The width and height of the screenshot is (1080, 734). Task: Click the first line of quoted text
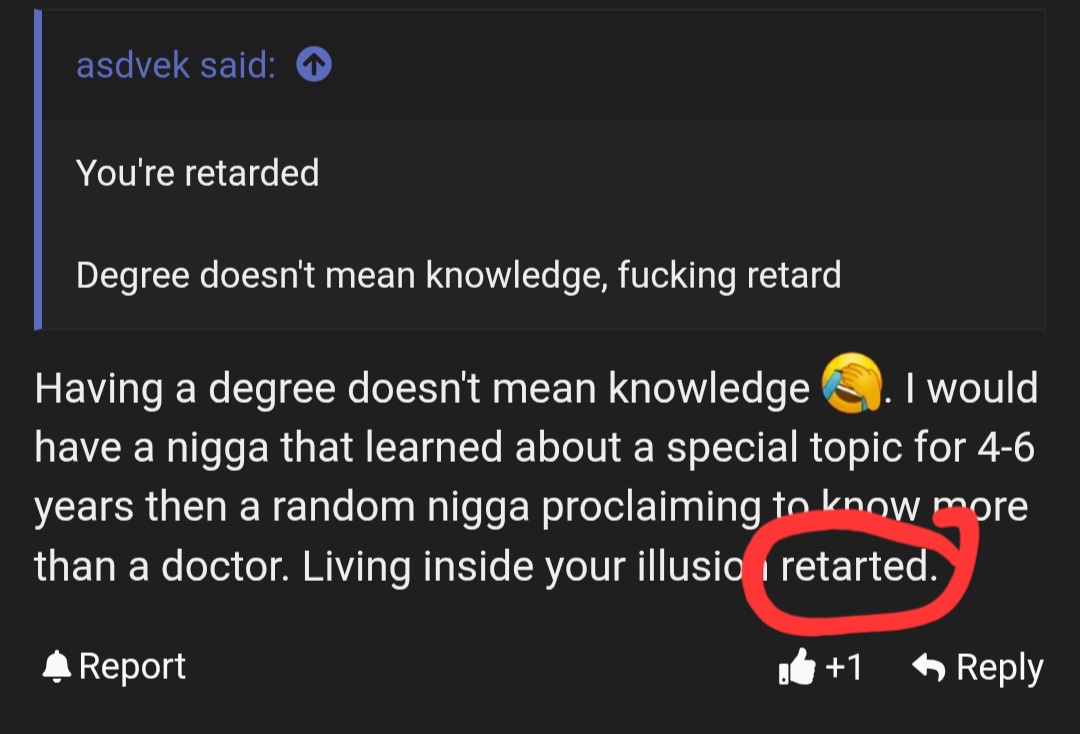click(198, 172)
